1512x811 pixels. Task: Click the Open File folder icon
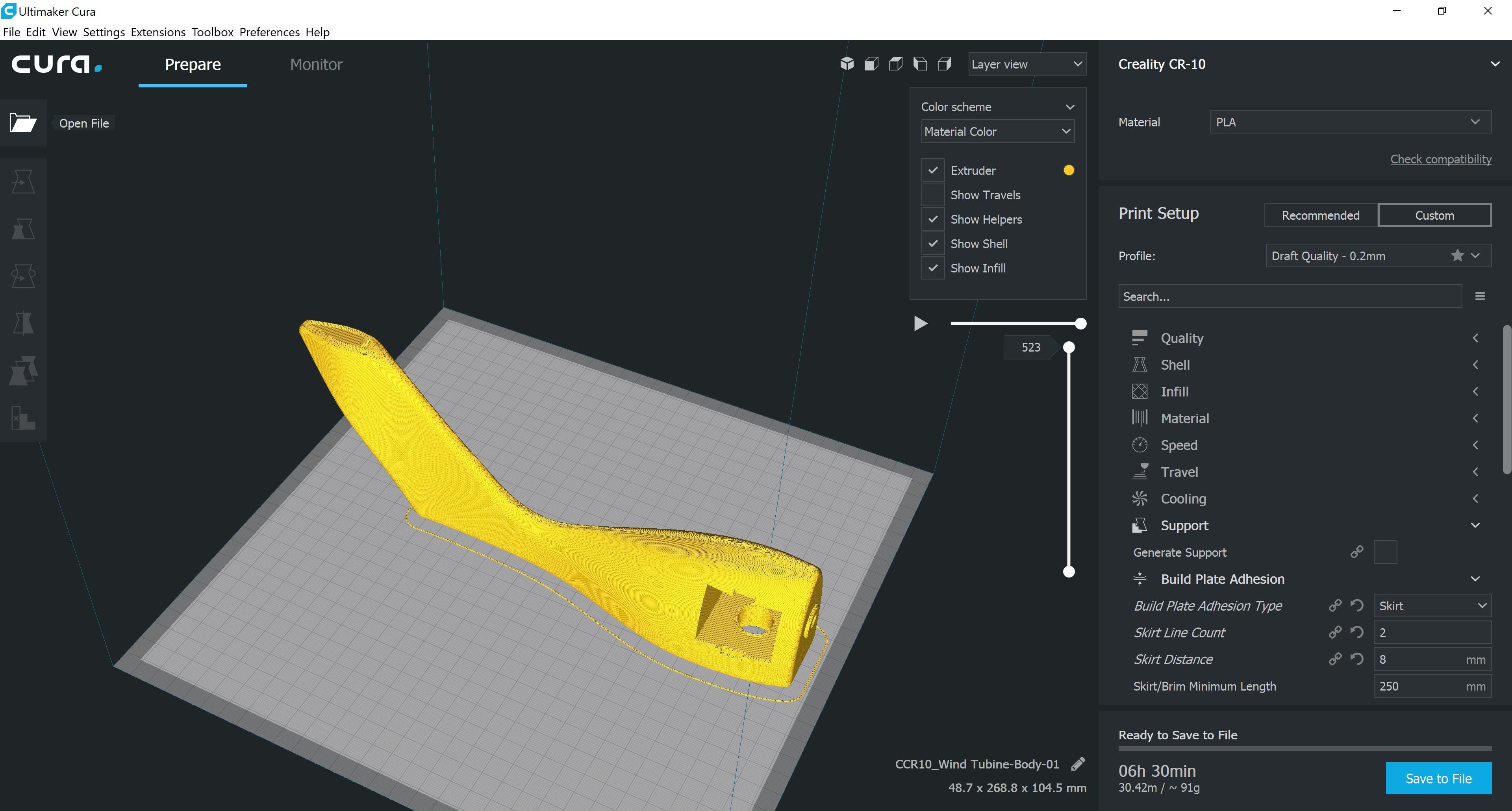(23, 123)
